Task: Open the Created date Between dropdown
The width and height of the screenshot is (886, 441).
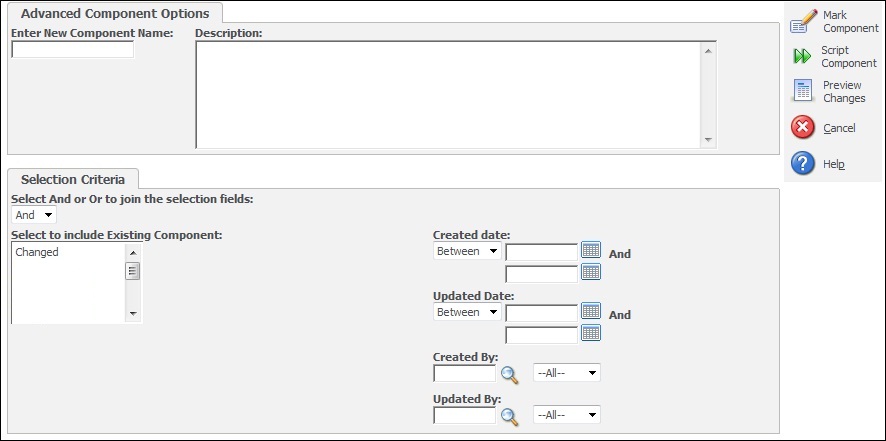Action: [467, 251]
